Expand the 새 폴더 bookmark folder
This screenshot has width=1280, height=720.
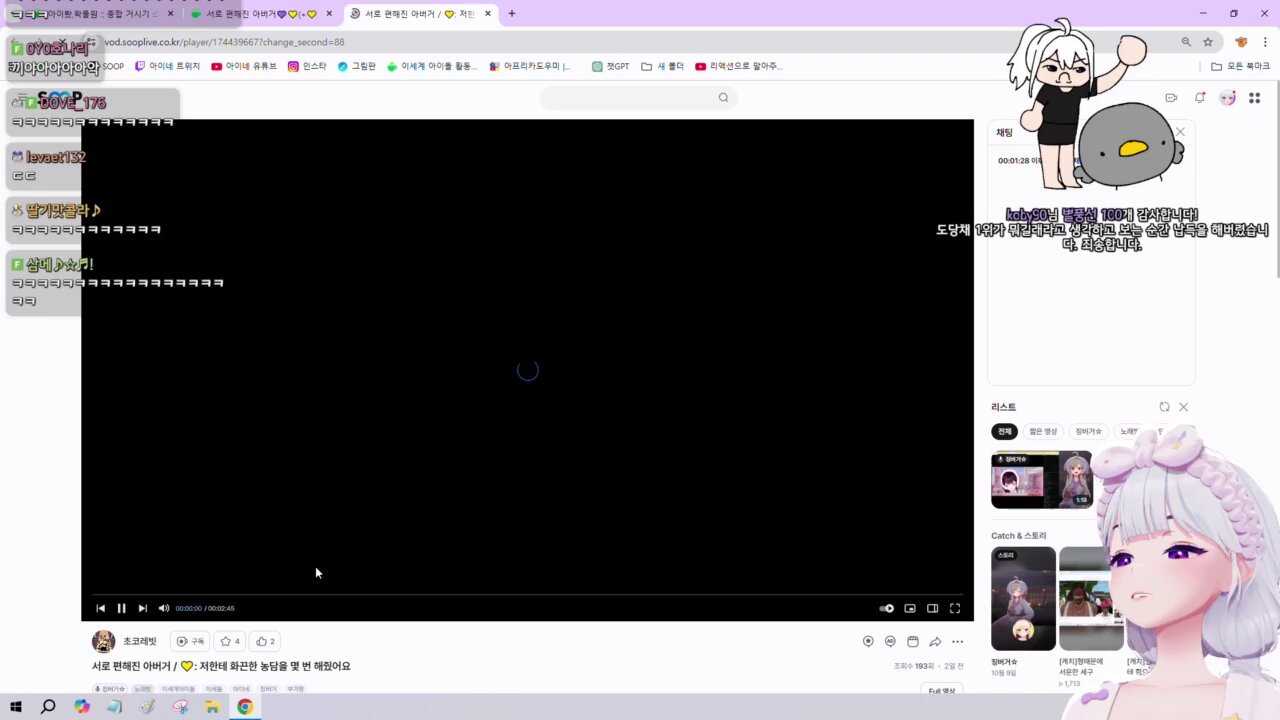point(663,66)
